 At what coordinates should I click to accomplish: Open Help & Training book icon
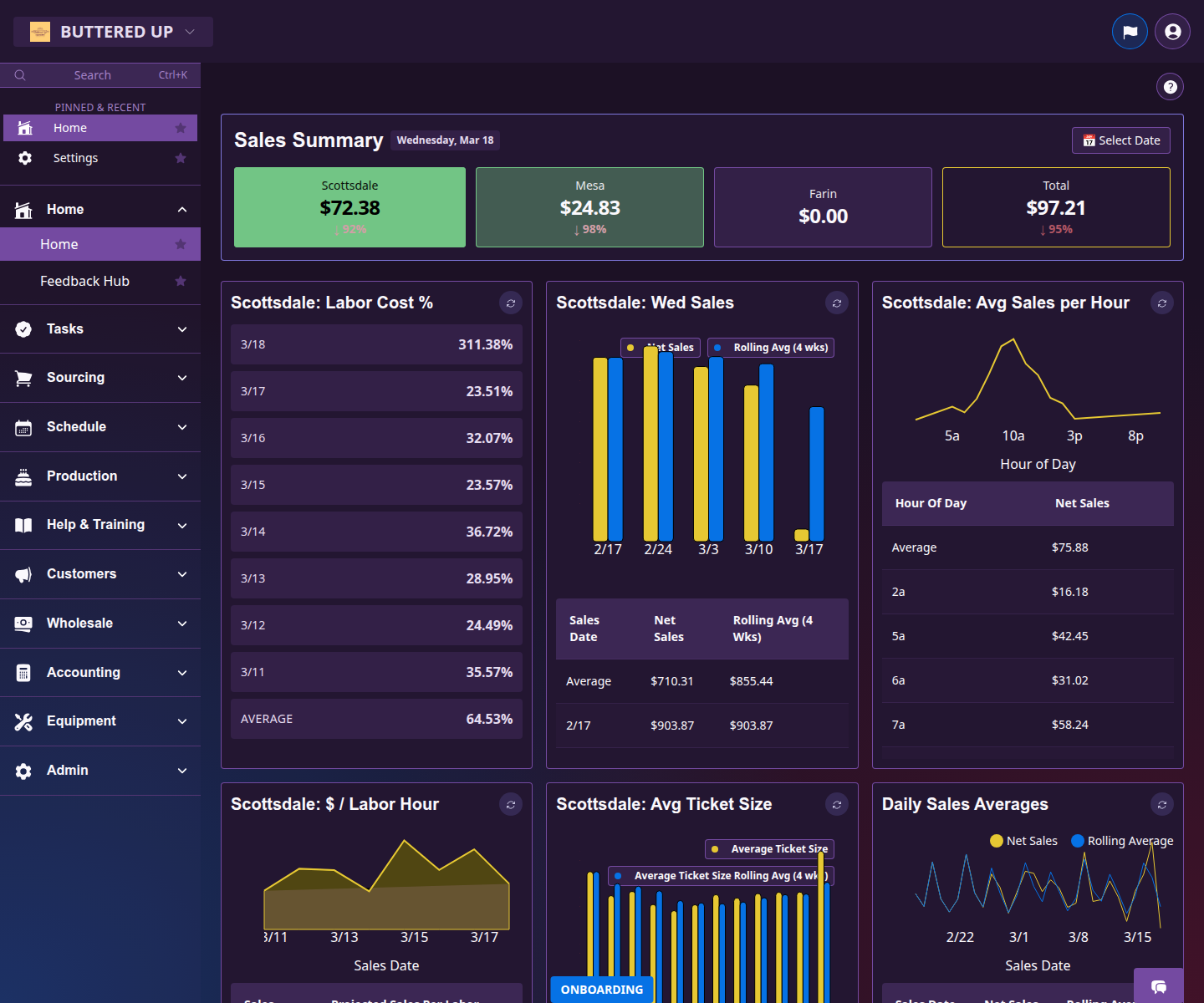pyautogui.click(x=24, y=525)
